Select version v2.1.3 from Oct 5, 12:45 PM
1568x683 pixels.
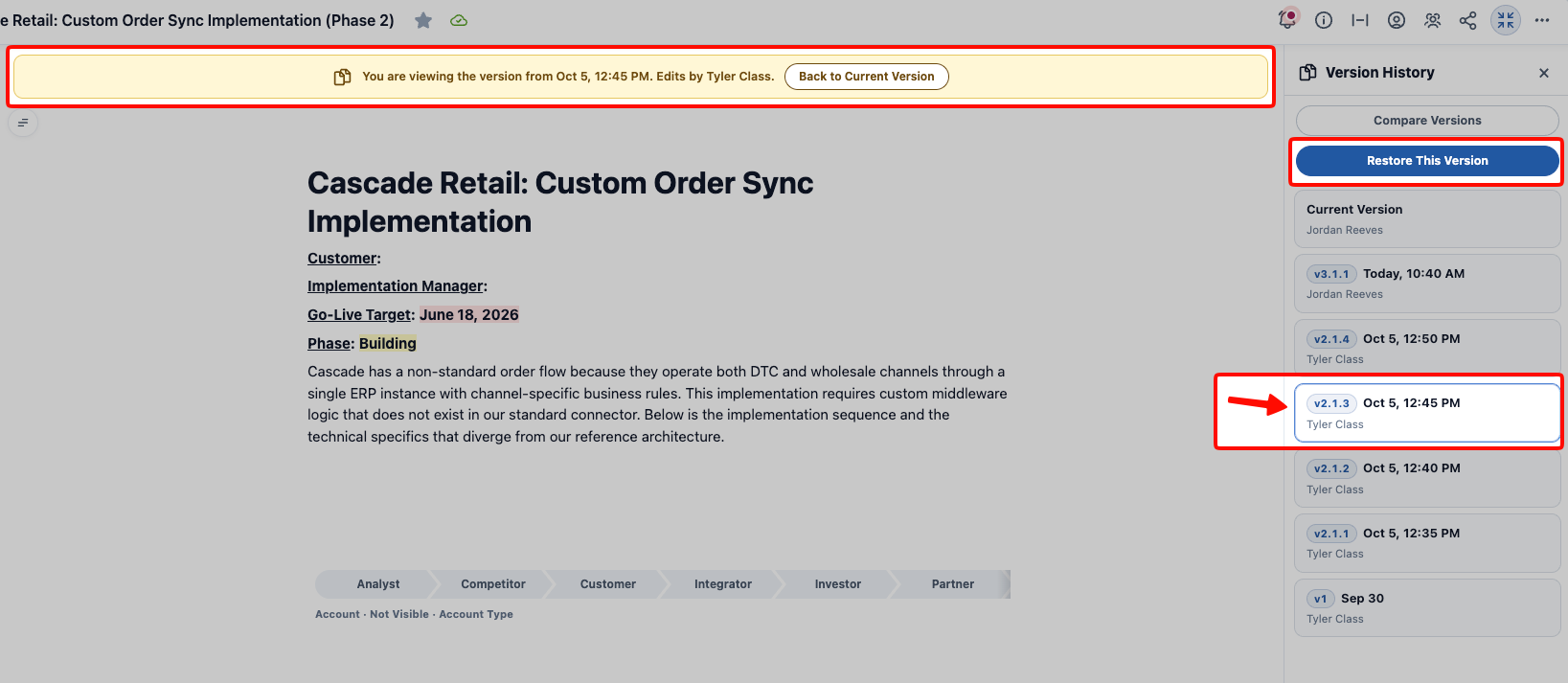1427,413
